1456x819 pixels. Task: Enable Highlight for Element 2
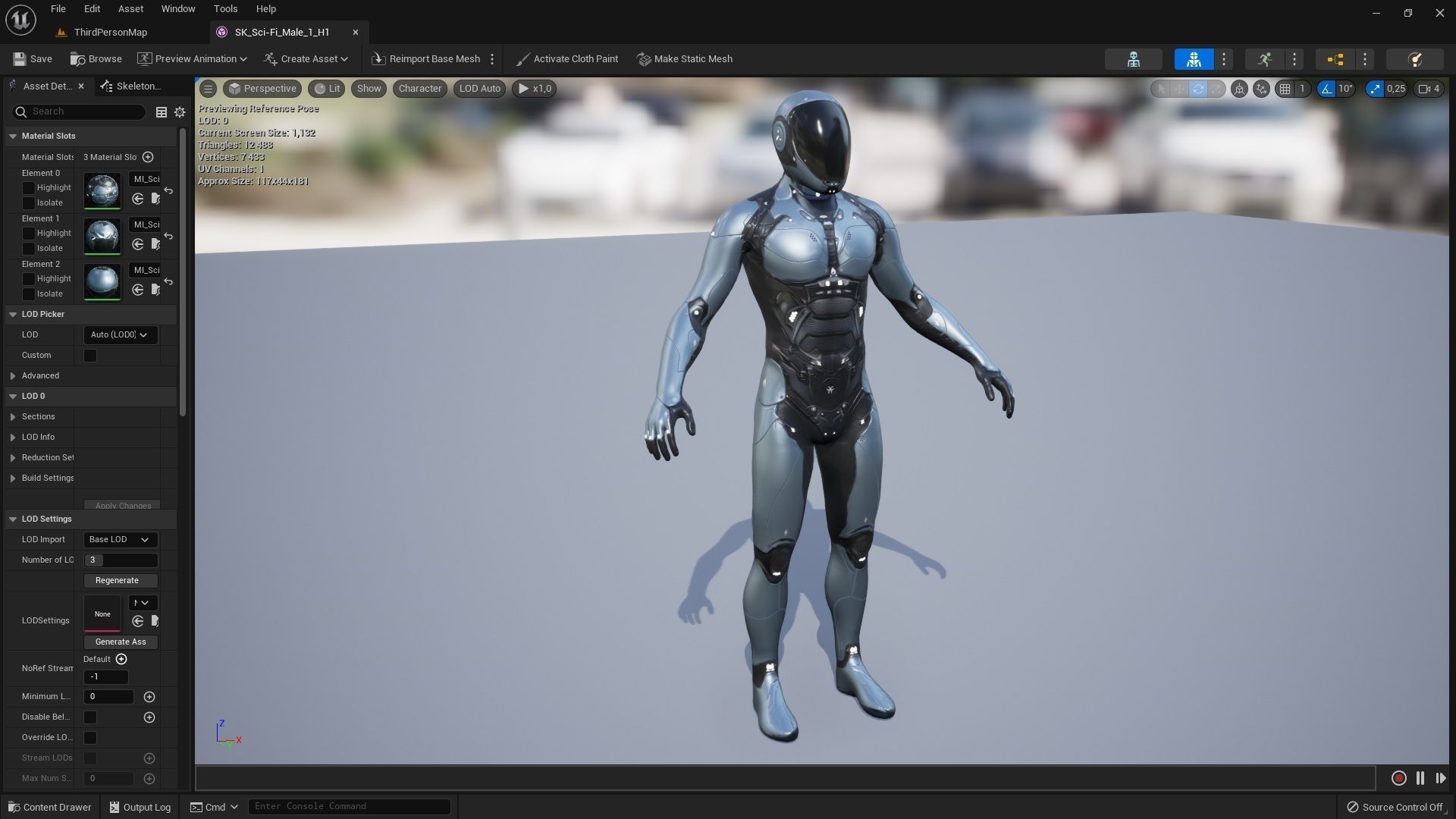tap(29, 278)
